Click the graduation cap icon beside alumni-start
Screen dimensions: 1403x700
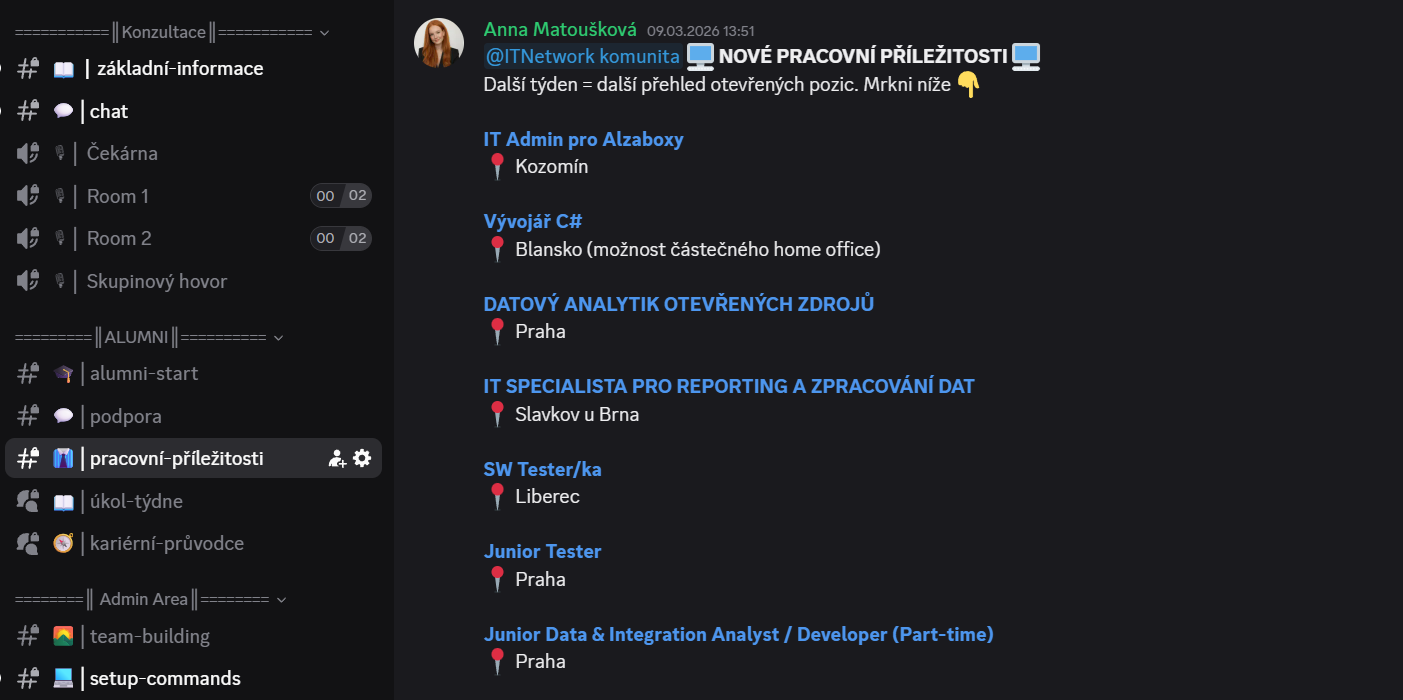point(62,373)
